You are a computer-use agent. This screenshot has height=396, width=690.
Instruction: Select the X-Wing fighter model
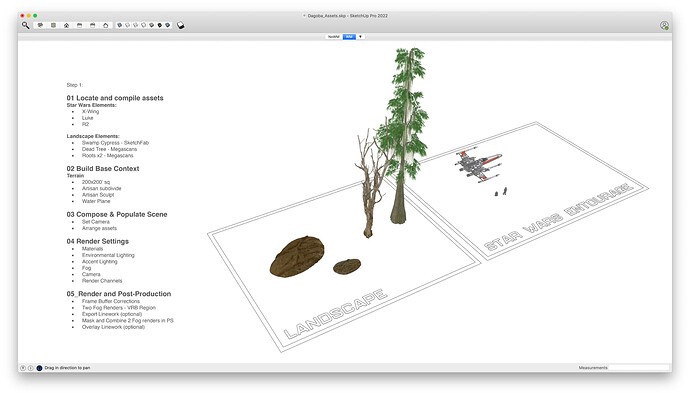click(x=478, y=165)
